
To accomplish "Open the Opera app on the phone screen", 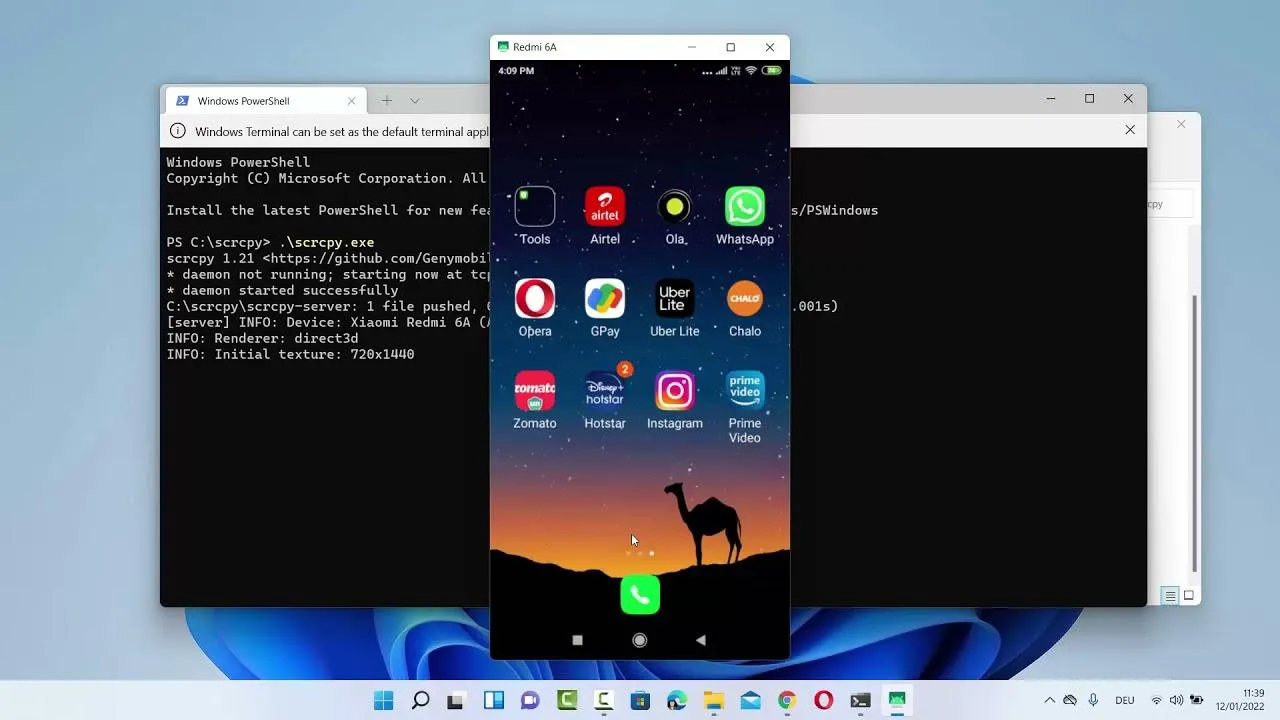I will coord(535,299).
